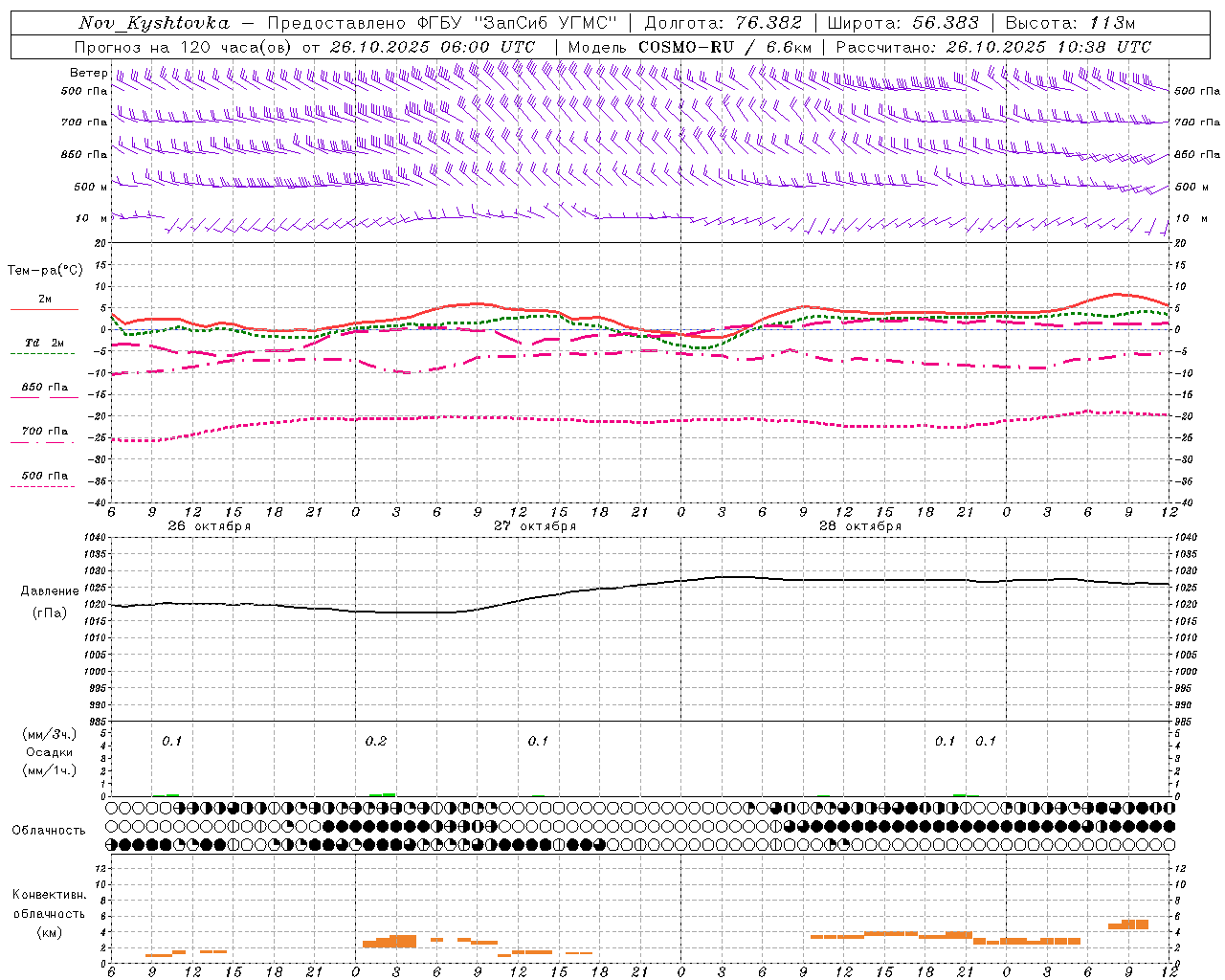Click the 0.1 precipitation value on 26 октября
This screenshot has height=980, width=1225.
point(171,742)
